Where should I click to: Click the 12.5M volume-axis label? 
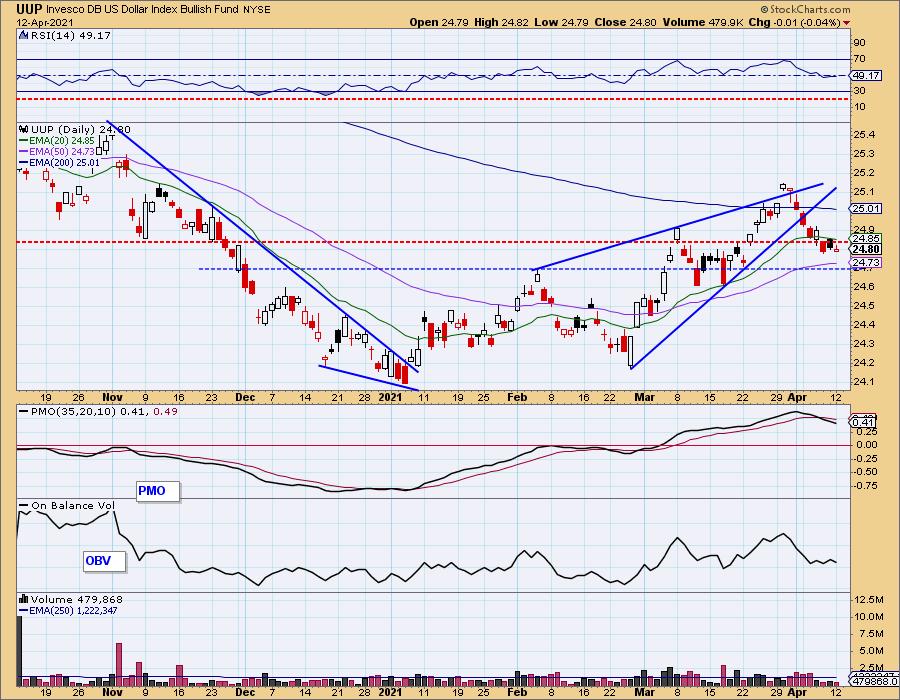point(868,600)
